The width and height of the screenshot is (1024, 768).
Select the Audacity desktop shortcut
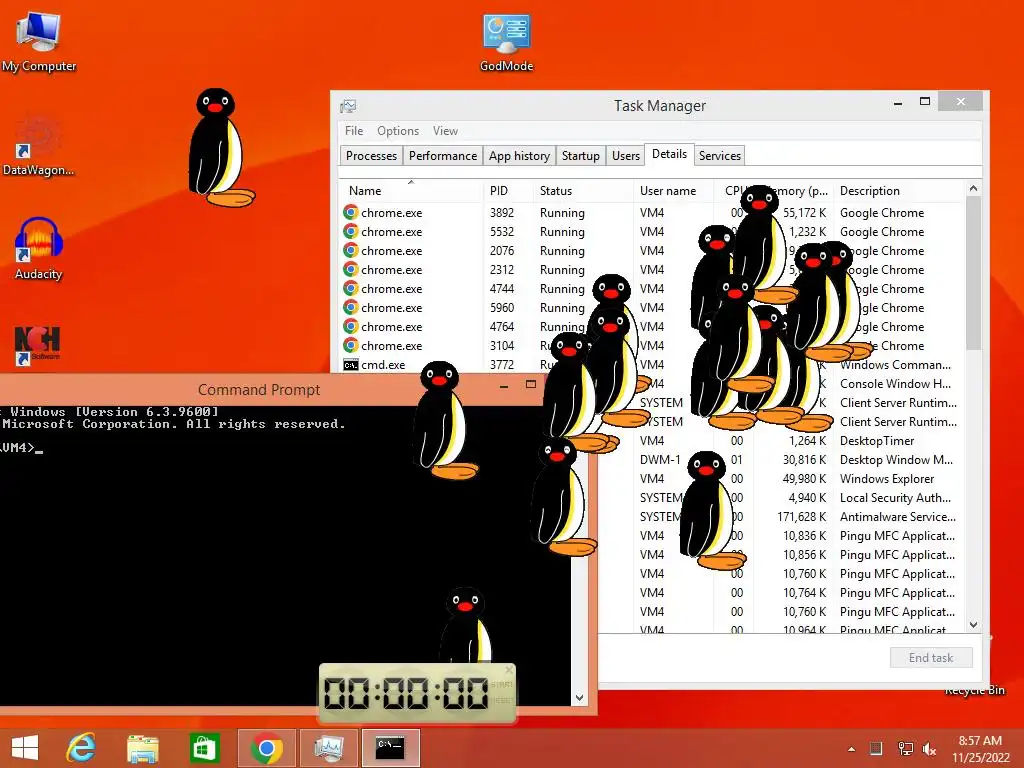[39, 248]
